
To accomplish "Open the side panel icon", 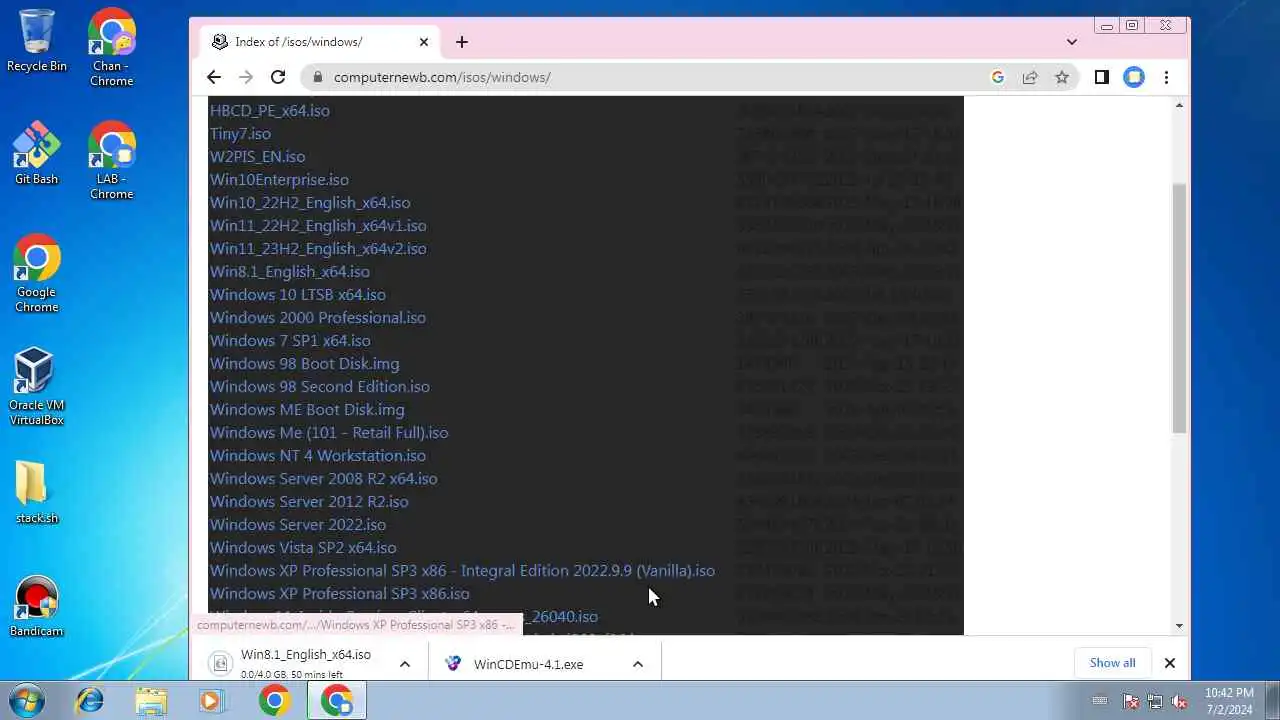I will pos(1101,77).
